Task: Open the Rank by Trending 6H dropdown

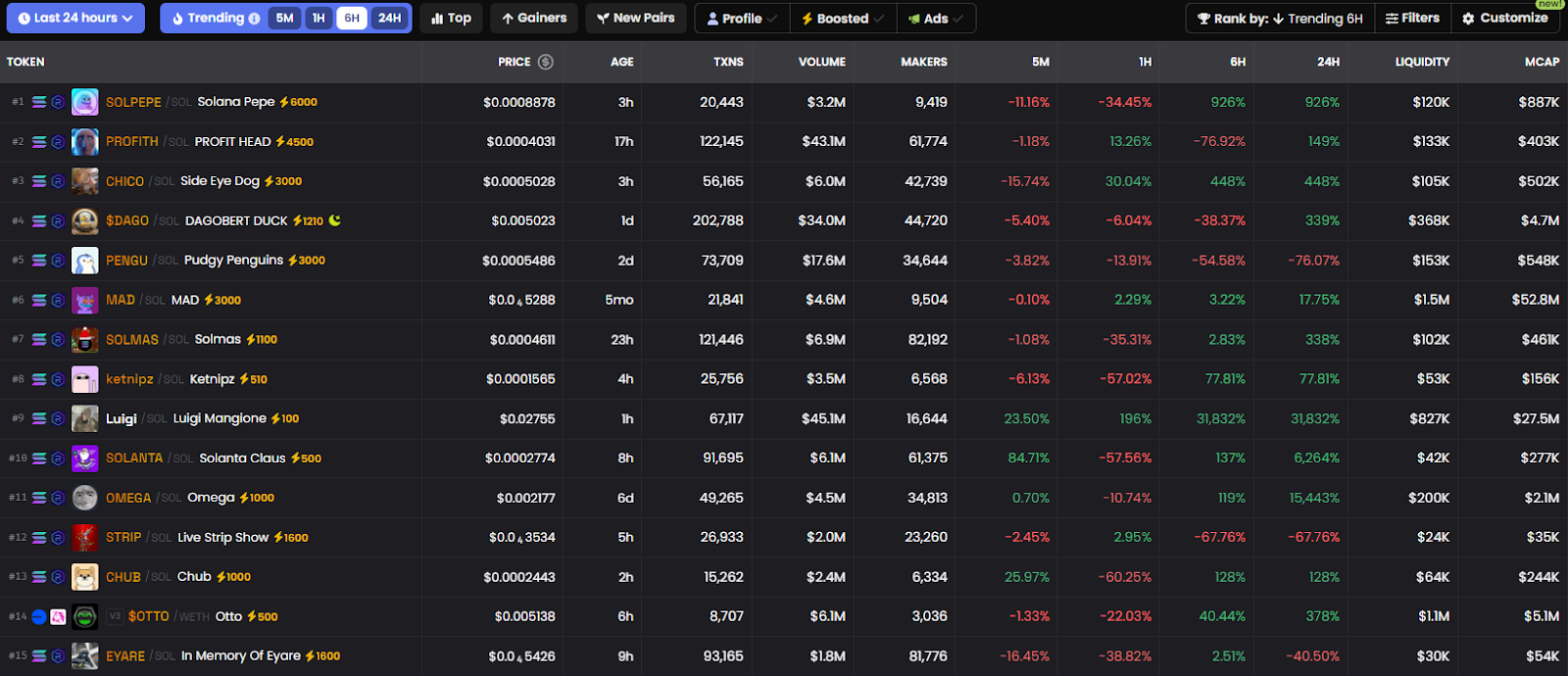Action: [1280, 19]
